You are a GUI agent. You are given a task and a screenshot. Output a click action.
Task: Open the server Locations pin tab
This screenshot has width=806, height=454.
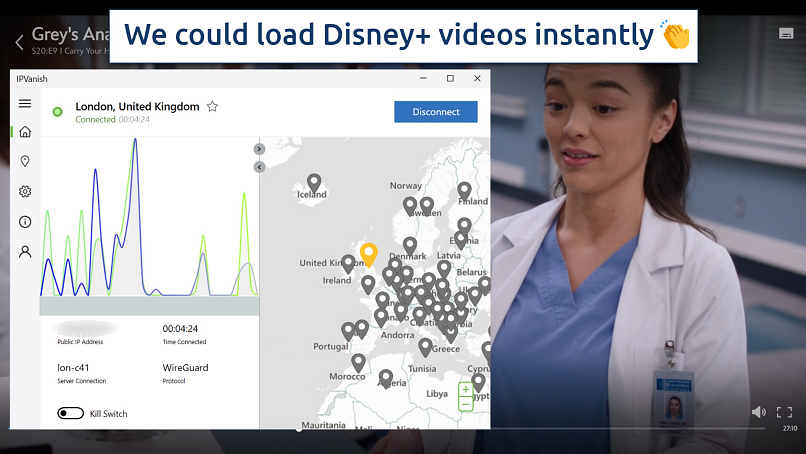point(25,161)
